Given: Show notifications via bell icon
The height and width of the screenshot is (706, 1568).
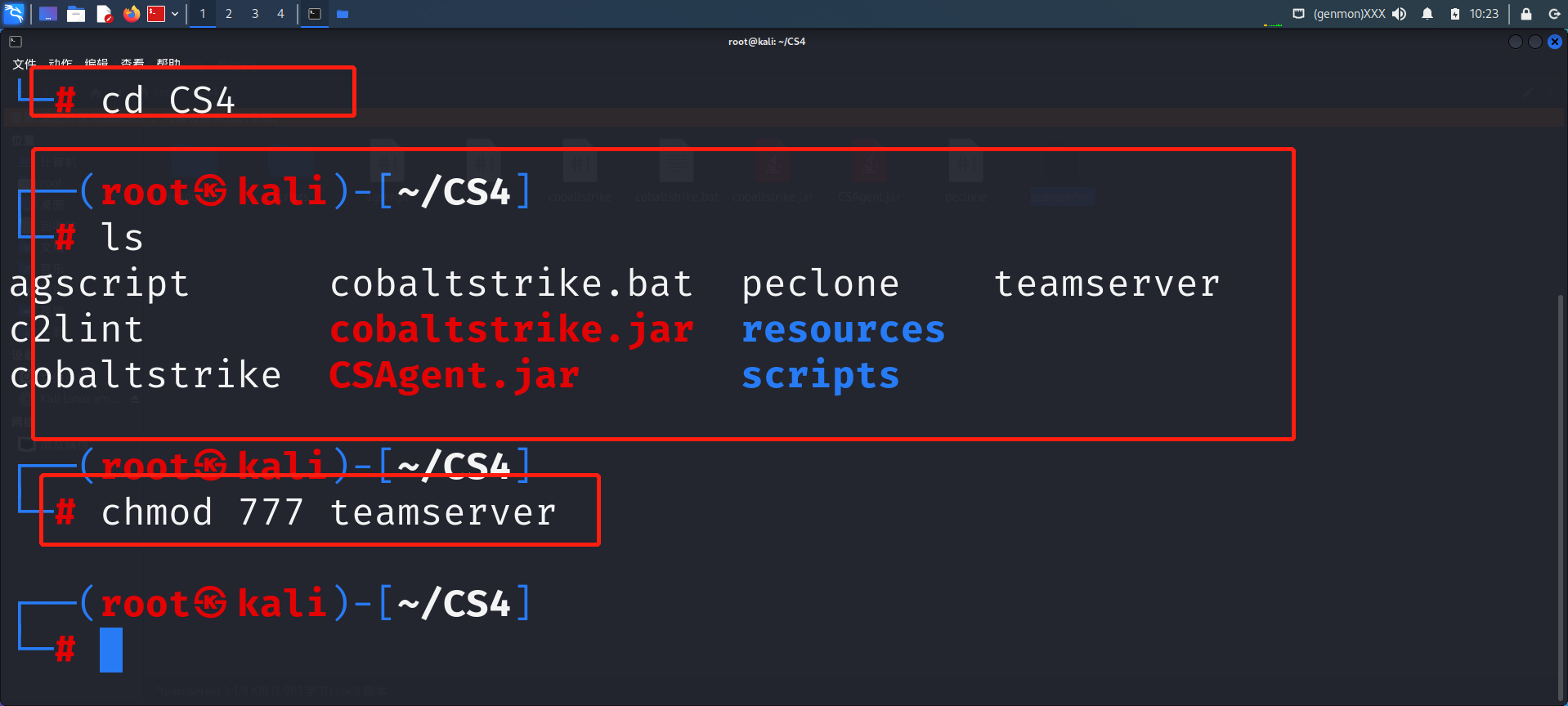Looking at the screenshot, I should click(x=1427, y=14).
